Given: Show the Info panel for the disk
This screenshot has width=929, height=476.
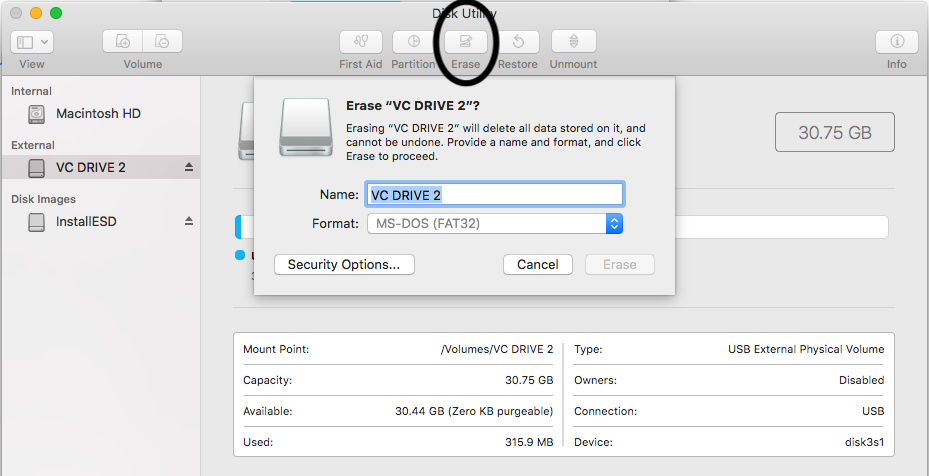Looking at the screenshot, I should pyautogui.click(x=897, y=41).
